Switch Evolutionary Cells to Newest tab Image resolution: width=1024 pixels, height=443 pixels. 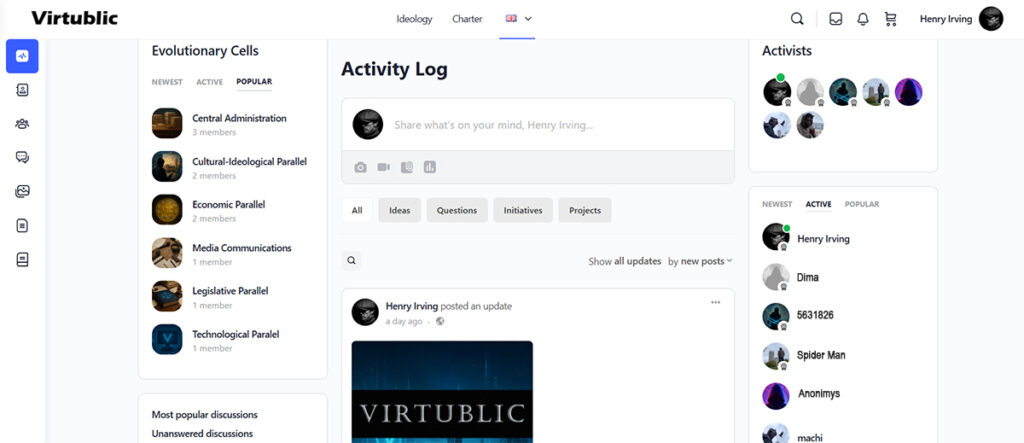click(x=167, y=82)
